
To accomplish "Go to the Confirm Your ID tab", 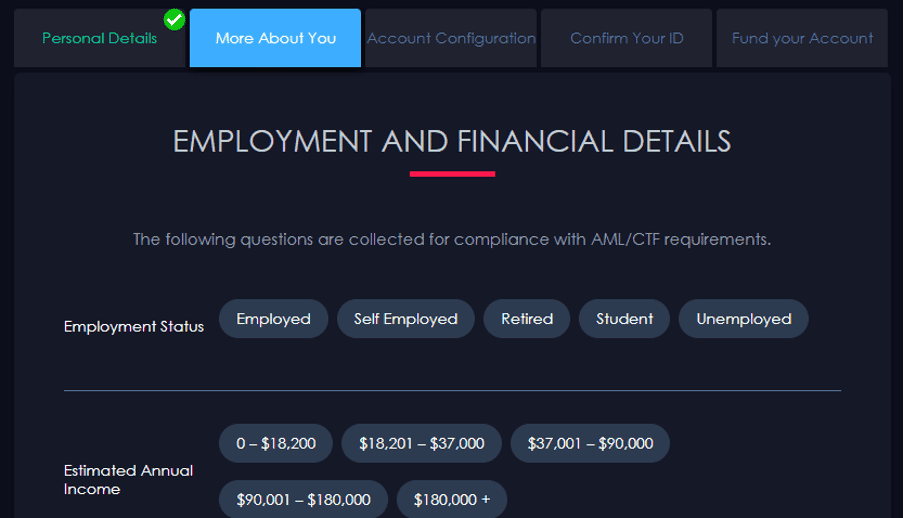I will (x=627, y=38).
